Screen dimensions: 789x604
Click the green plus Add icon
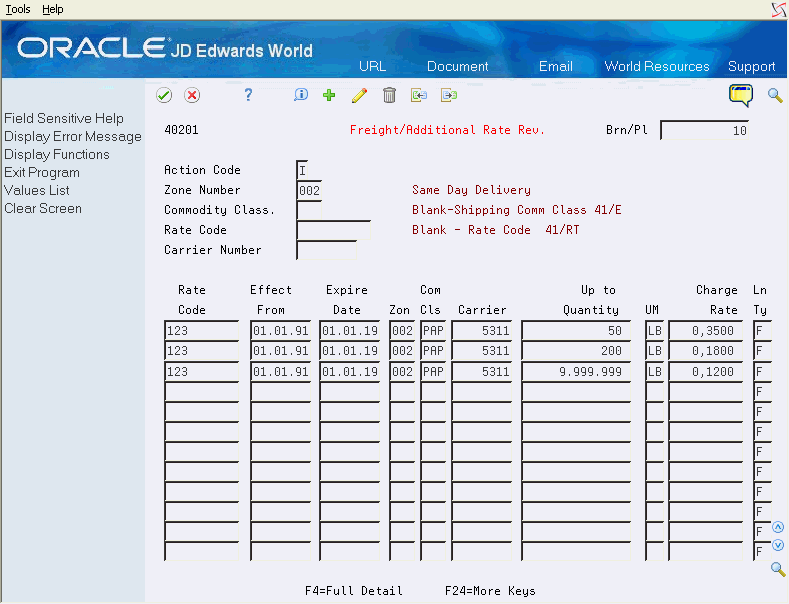tap(329, 95)
